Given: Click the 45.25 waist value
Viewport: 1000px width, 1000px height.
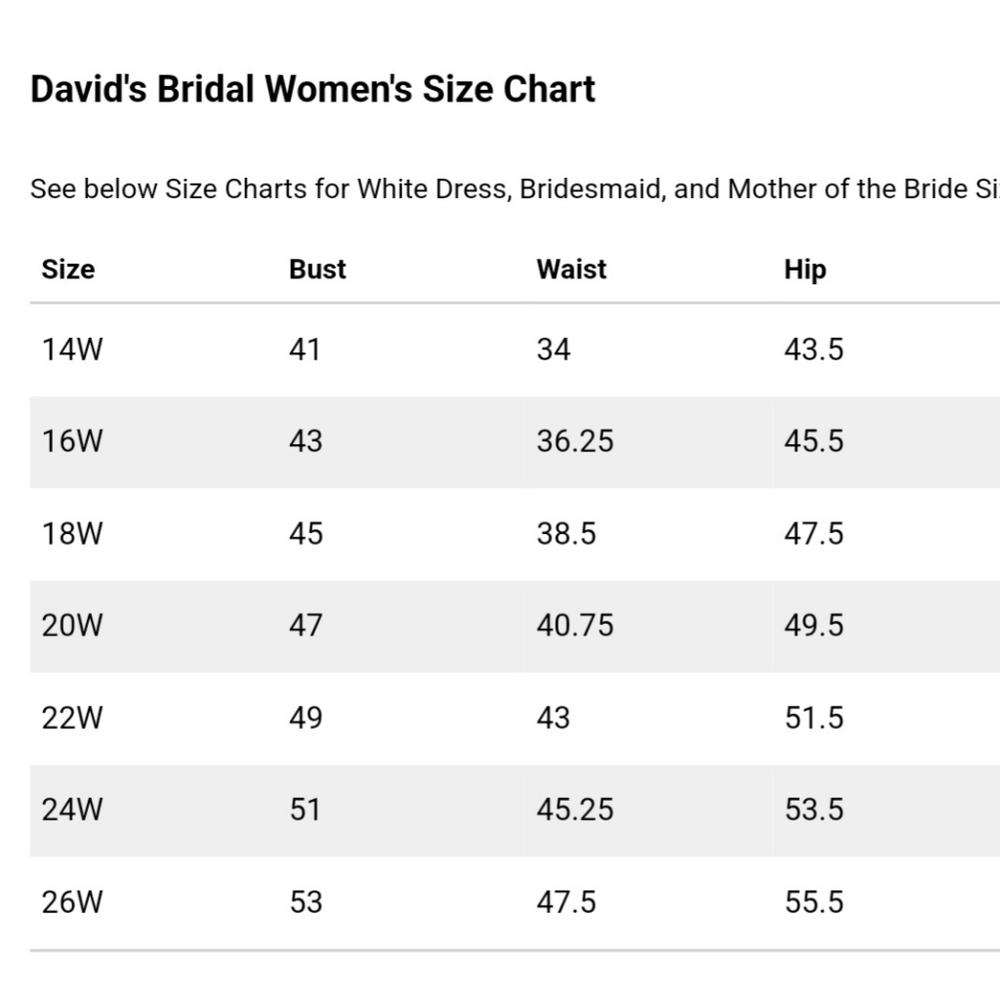Looking at the screenshot, I should 575,810.
